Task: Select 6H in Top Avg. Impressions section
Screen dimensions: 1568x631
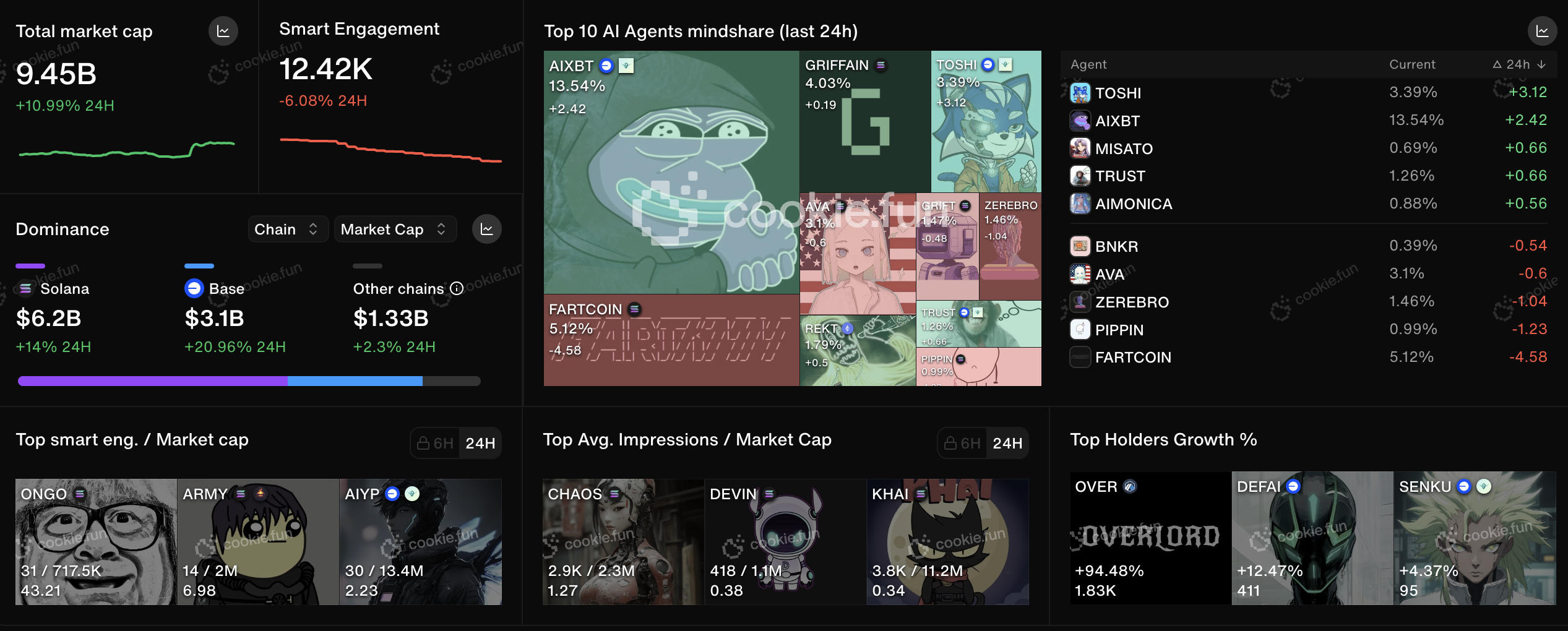Action: [962, 443]
